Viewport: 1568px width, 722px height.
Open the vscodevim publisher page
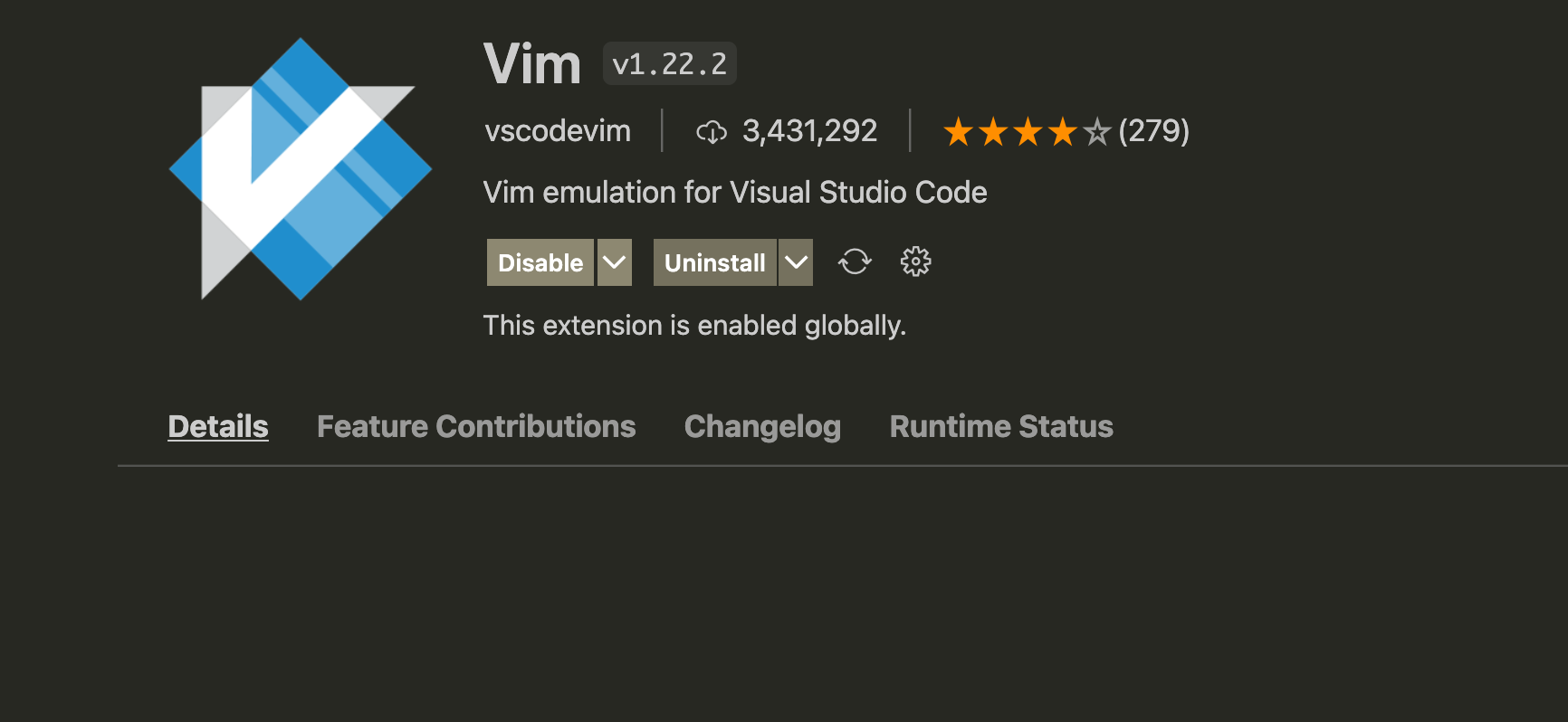tap(558, 131)
